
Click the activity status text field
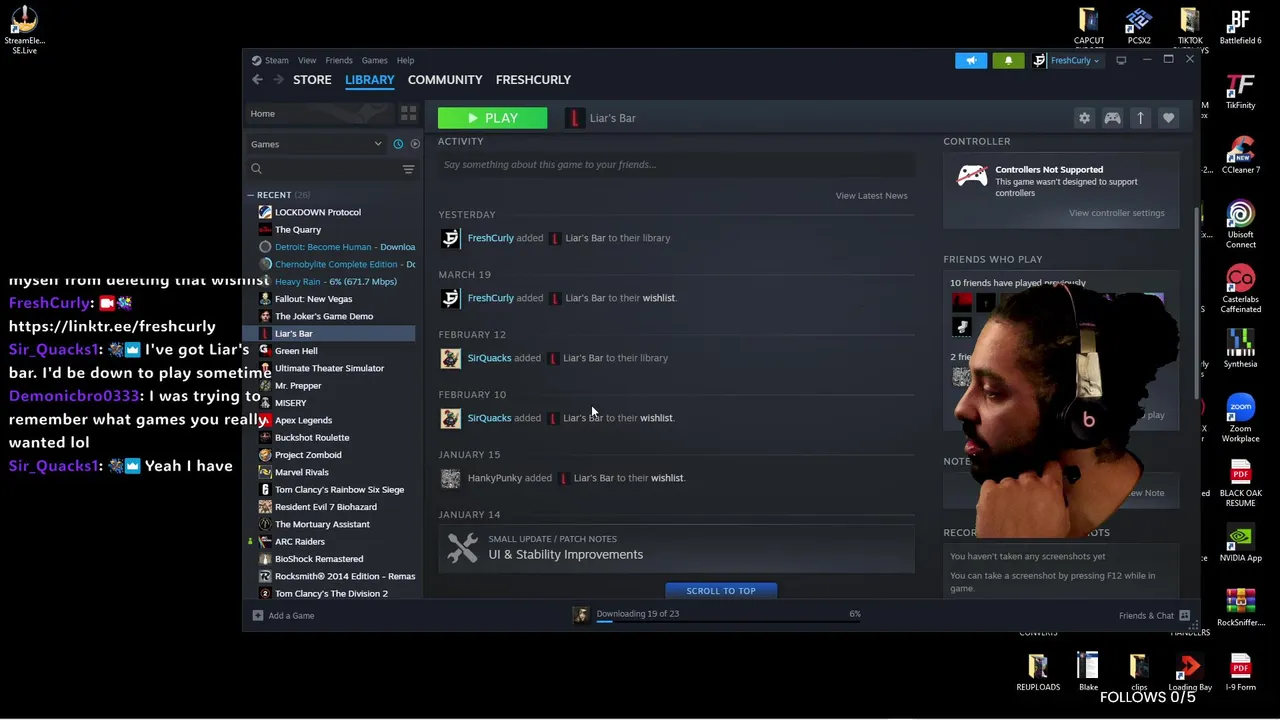(676, 165)
